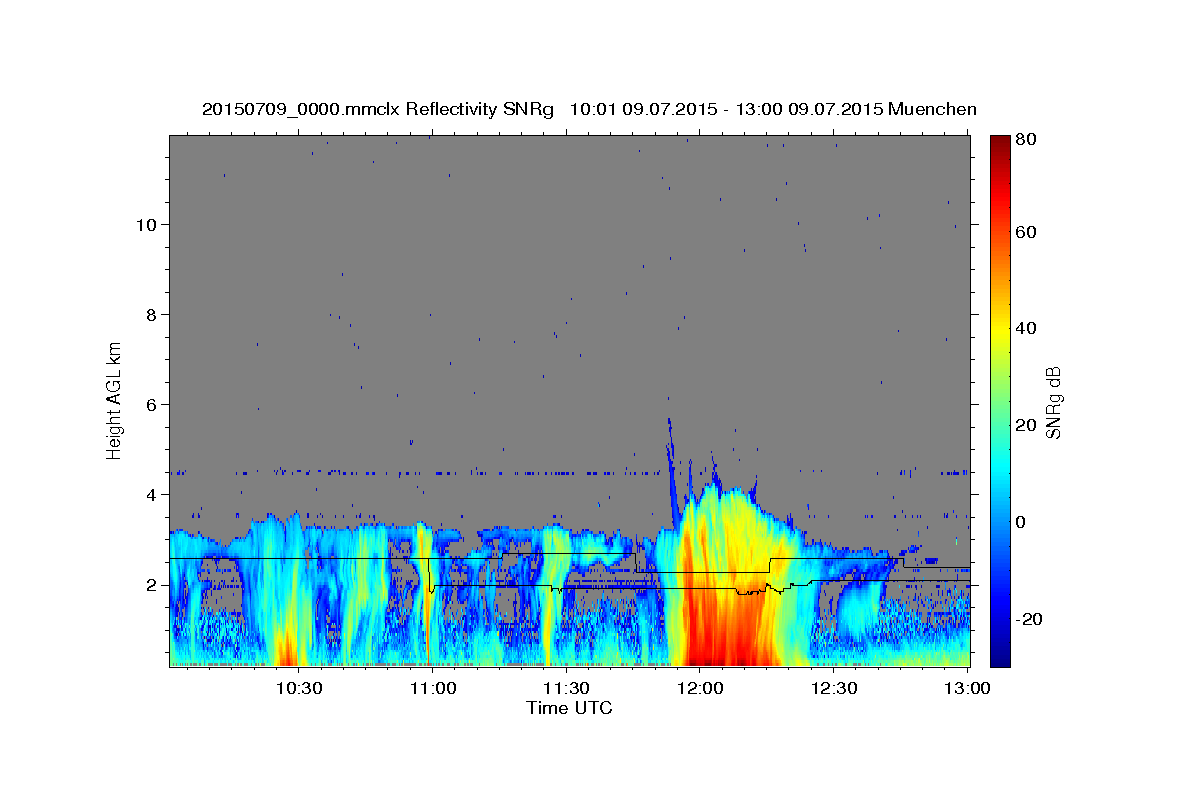Click the '12:00' time tick label
Screen dimensions: 1200x800
pos(700,688)
